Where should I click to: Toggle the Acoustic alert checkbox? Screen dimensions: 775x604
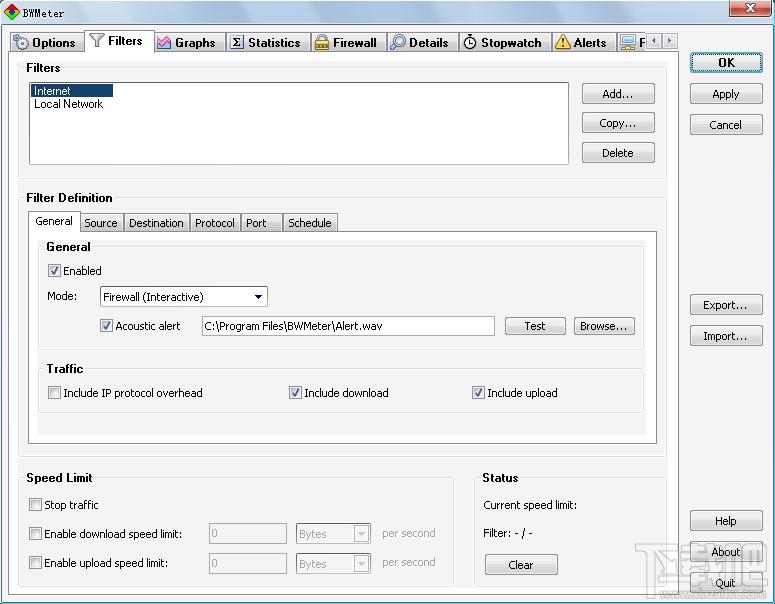pyautogui.click(x=106, y=325)
